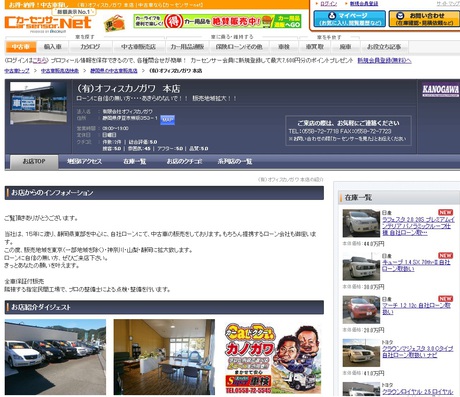The image size is (460, 397).
Task: Select the 廃車 navigation tab
Action: tap(345, 47)
